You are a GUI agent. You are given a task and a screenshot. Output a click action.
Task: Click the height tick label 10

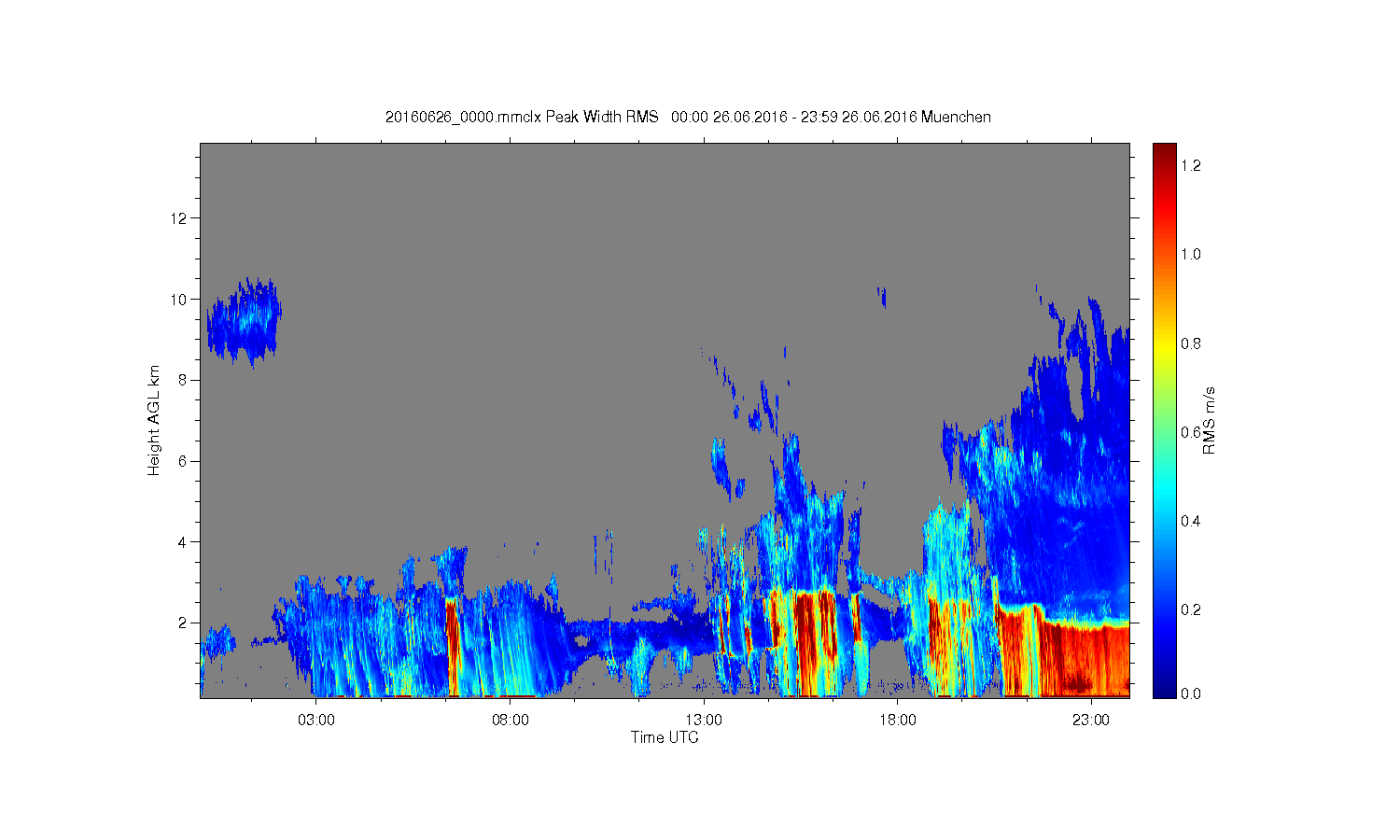(179, 300)
